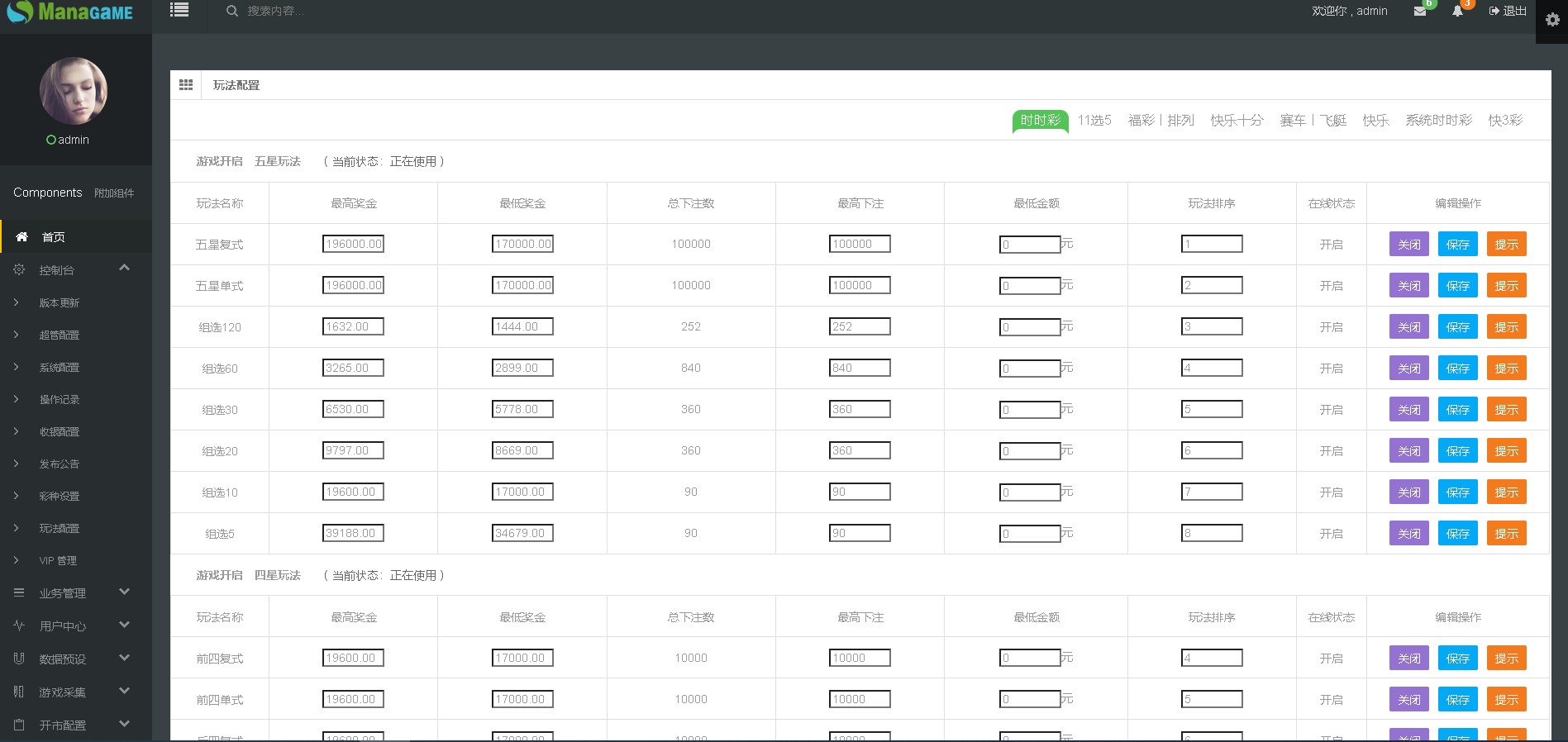Click the 退出 logout link

pyautogui.click(x=1508, y=11)
